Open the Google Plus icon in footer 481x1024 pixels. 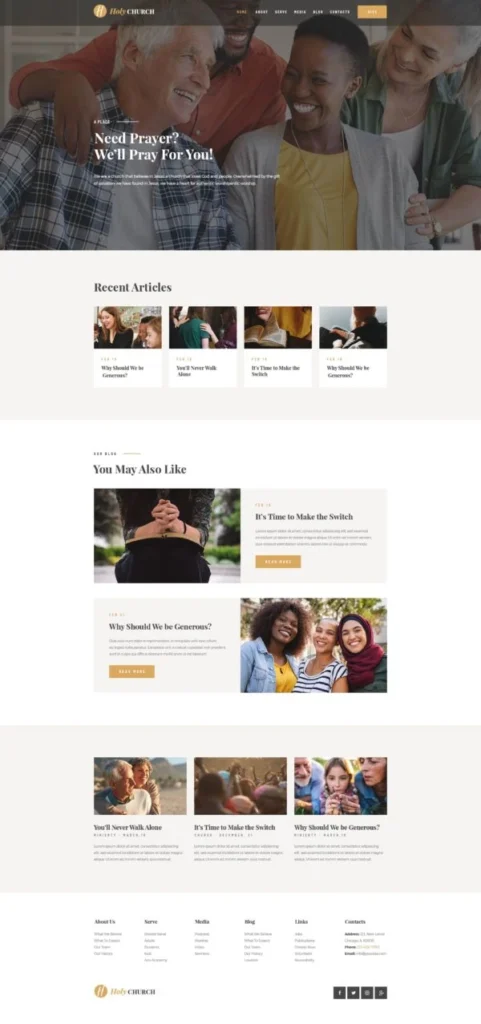tap(381, 993)
